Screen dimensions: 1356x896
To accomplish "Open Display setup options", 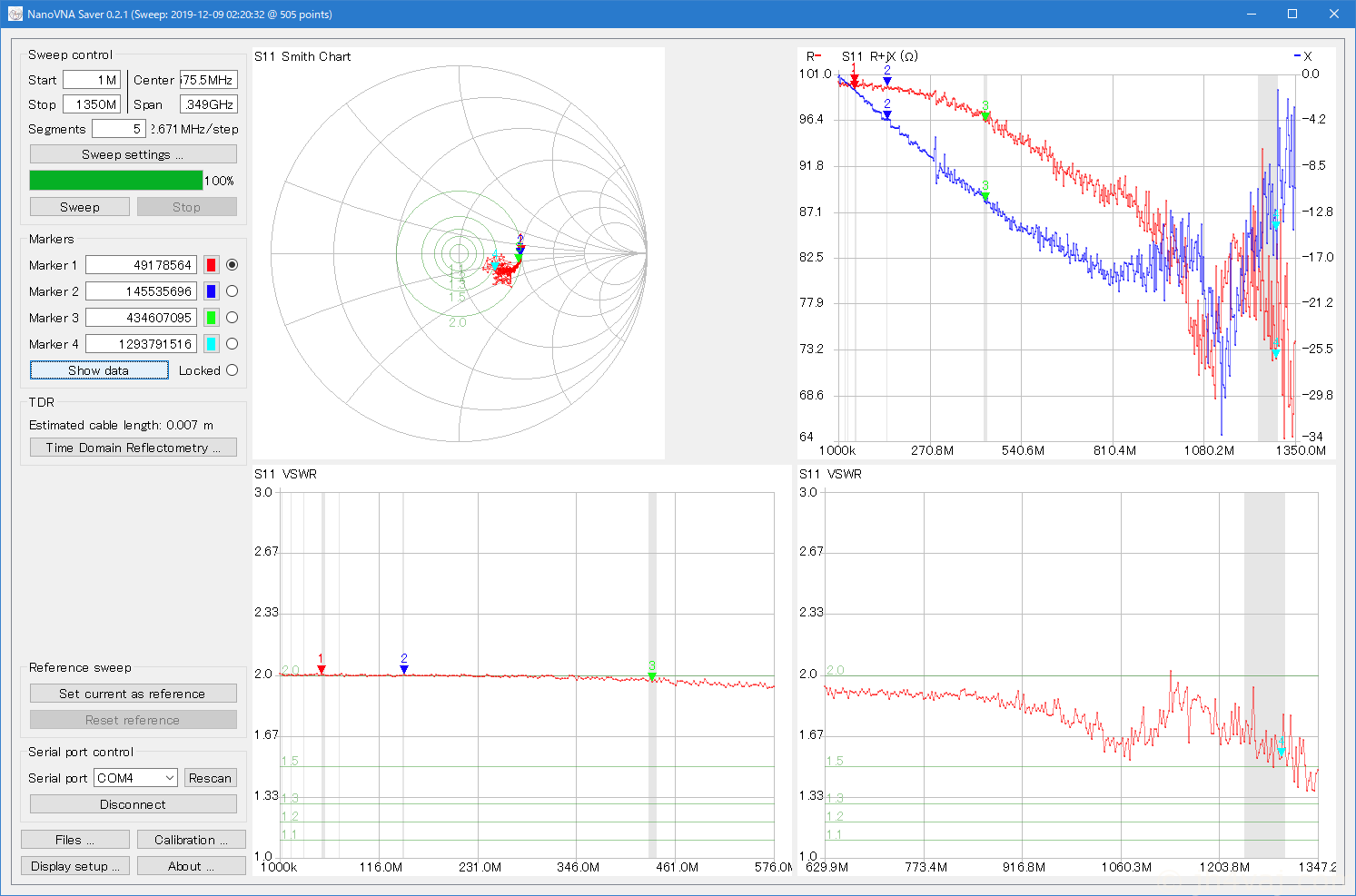I will point(75,866).
